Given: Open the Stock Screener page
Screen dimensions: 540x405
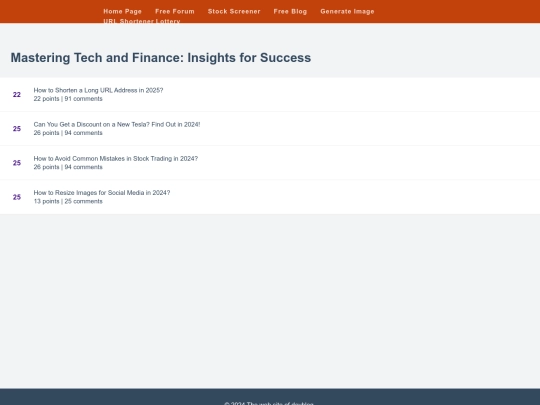Looking at the screenshot, I should pyautogui.click(x=234, y=11).
